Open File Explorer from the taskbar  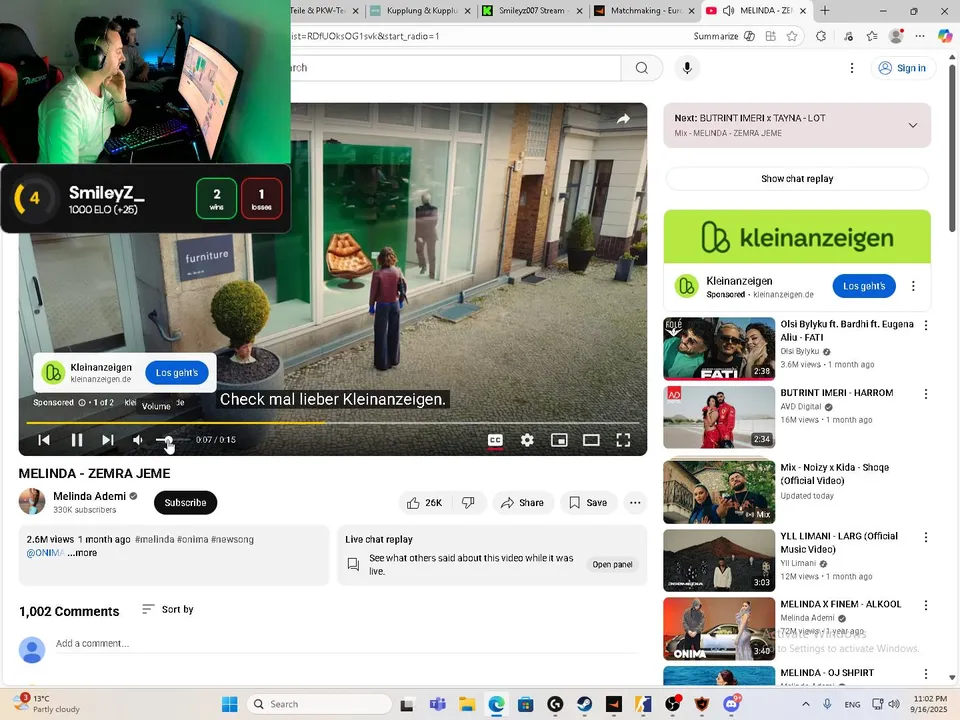[467, 704]
